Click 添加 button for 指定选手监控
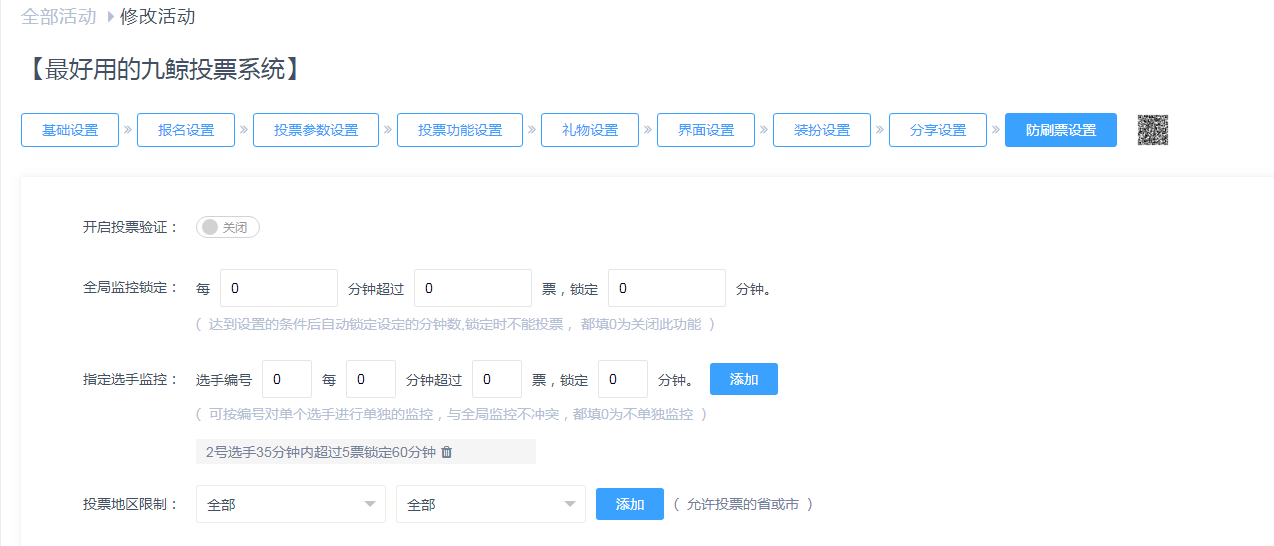This screenshot has height=546, width=1274. [744, 379]
